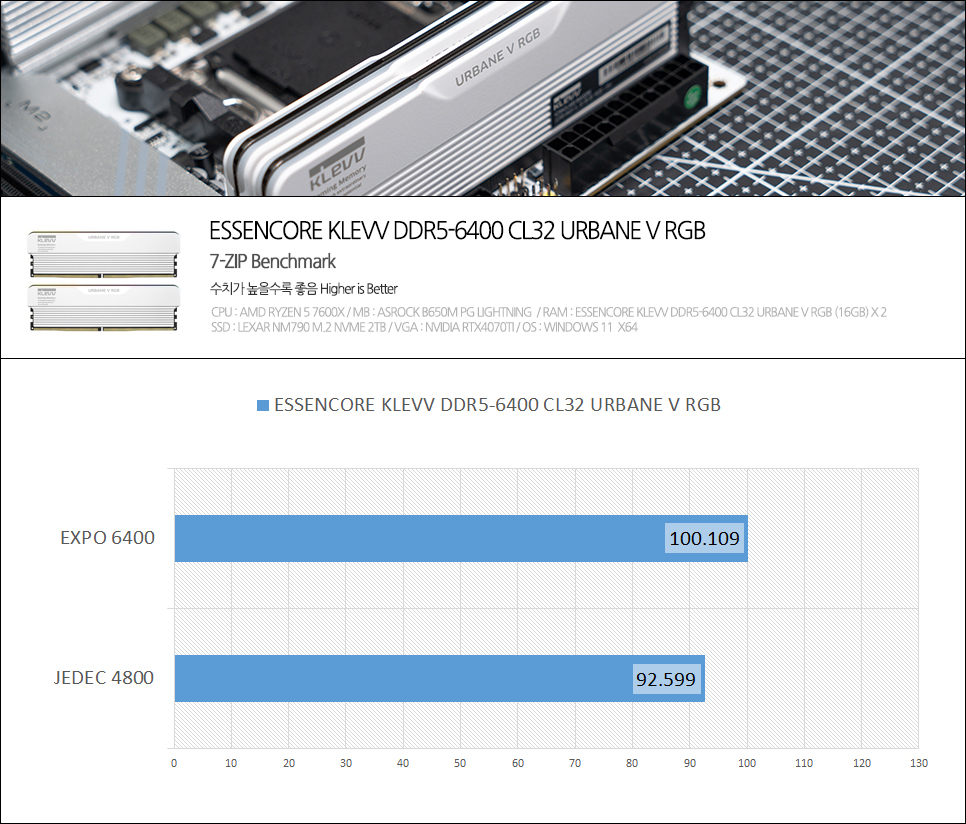The height and width of the screenshot is (824, 966).
Task: Click the URBANE V RGB RAM photo
Action: point(483,98)
